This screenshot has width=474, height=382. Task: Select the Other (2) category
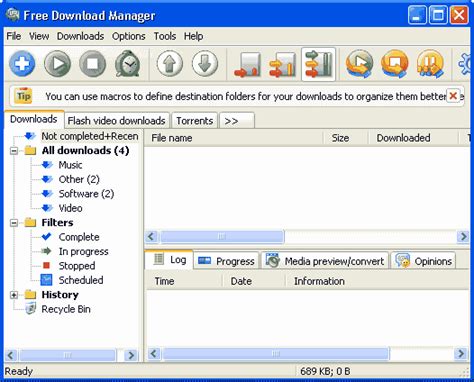[79, 179]
